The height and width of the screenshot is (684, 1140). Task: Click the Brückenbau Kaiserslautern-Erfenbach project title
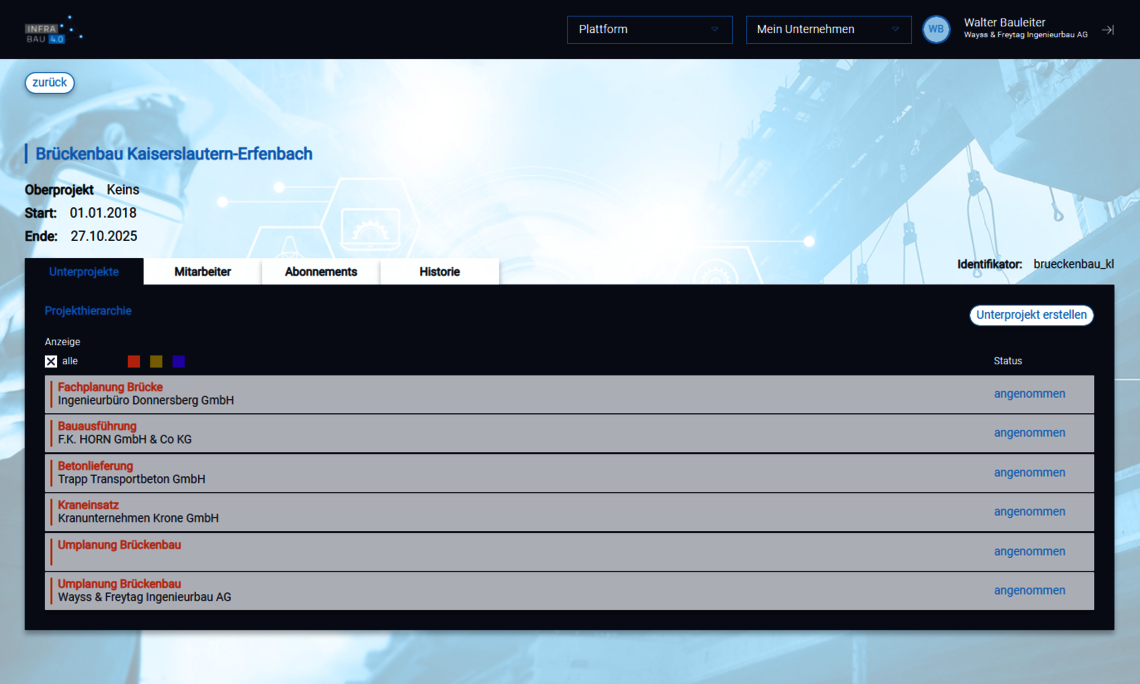point(174,154)
